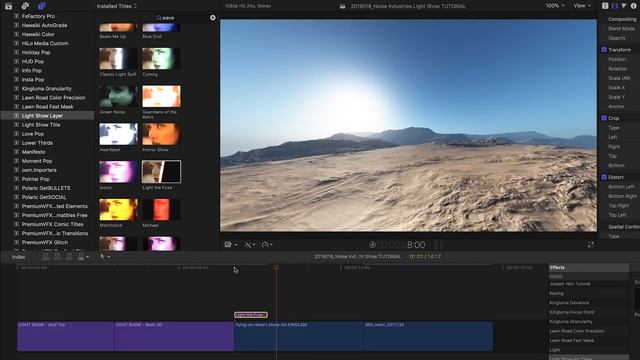Toggle full screen viewer icon
The image size is (640, 360).
(x=591, y=244)
